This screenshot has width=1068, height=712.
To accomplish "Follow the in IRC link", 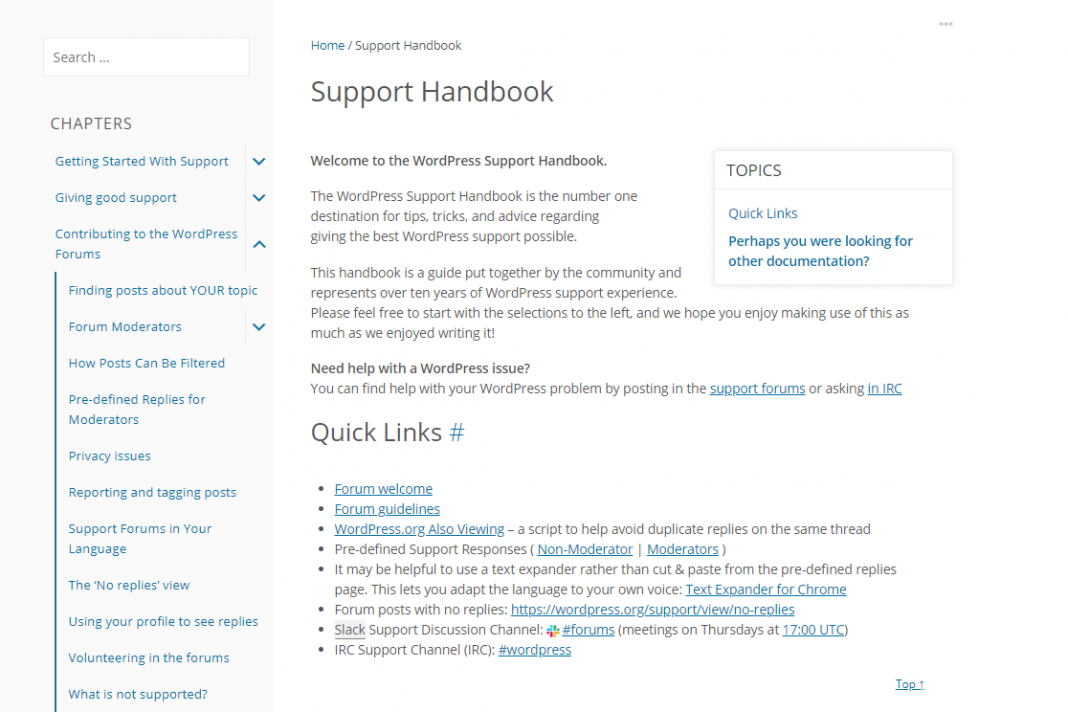I will click(884, 388).
